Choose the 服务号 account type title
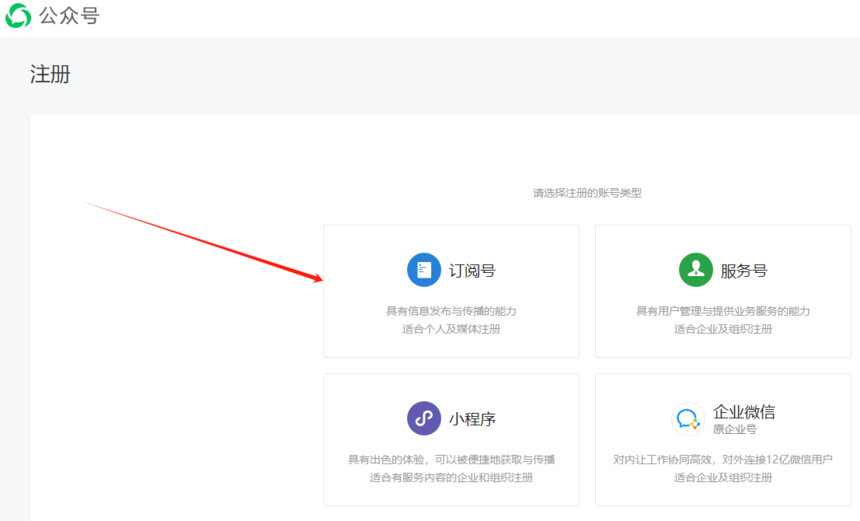This screenshot has width=860, height=521. (x=744, y=270)
